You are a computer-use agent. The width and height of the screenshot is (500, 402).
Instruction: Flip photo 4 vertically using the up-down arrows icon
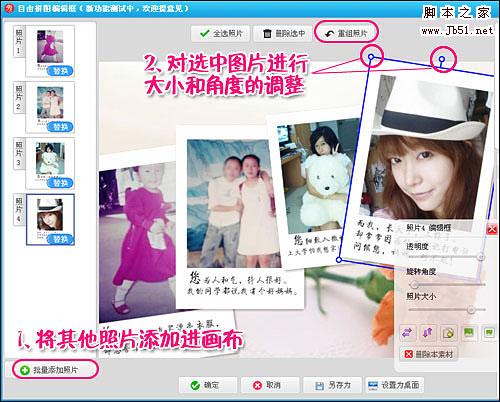428,333
